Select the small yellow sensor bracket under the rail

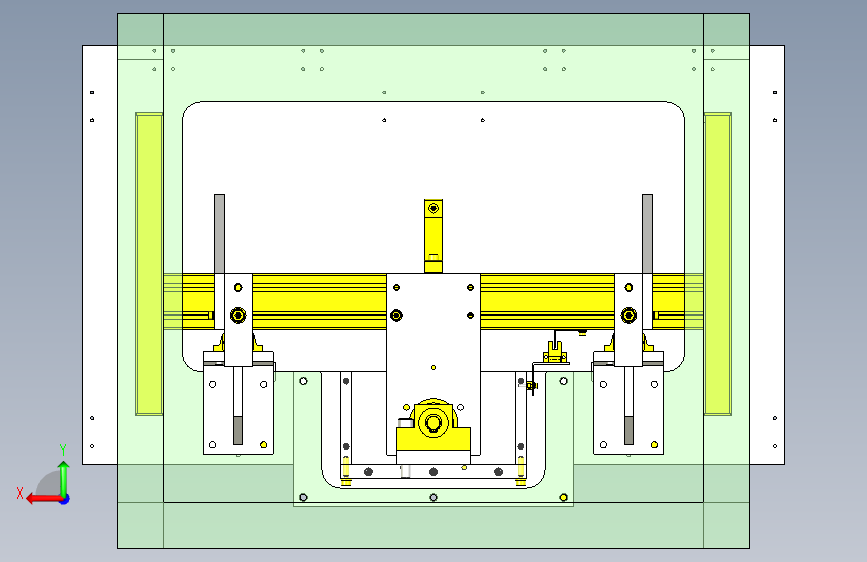555,352
